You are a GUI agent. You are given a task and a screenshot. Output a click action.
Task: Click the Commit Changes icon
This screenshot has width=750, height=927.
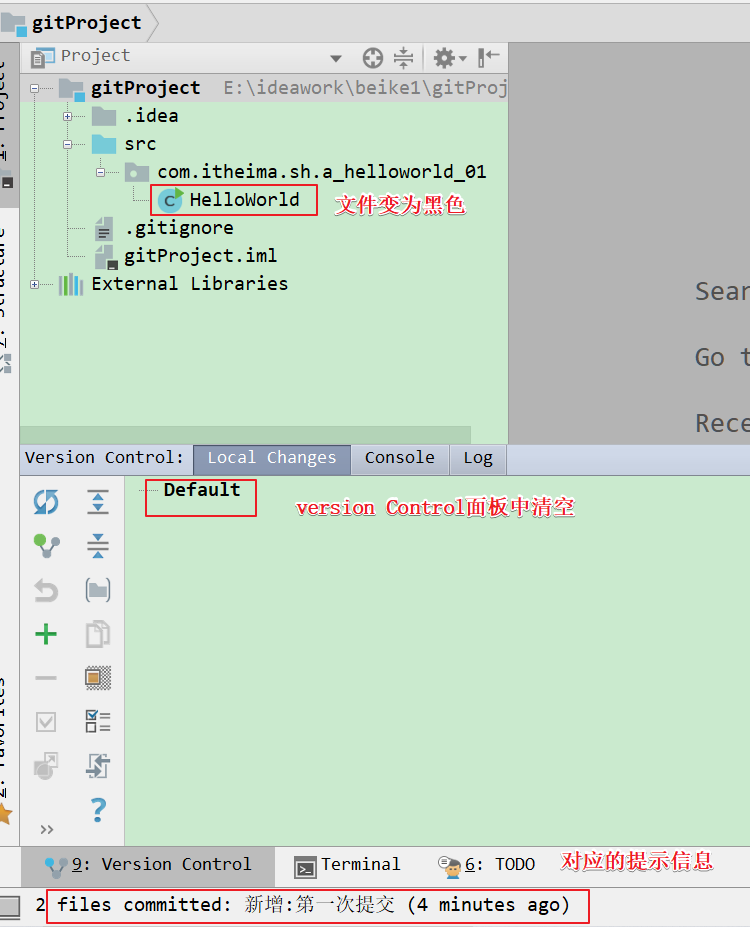click(x=46, y=546)
